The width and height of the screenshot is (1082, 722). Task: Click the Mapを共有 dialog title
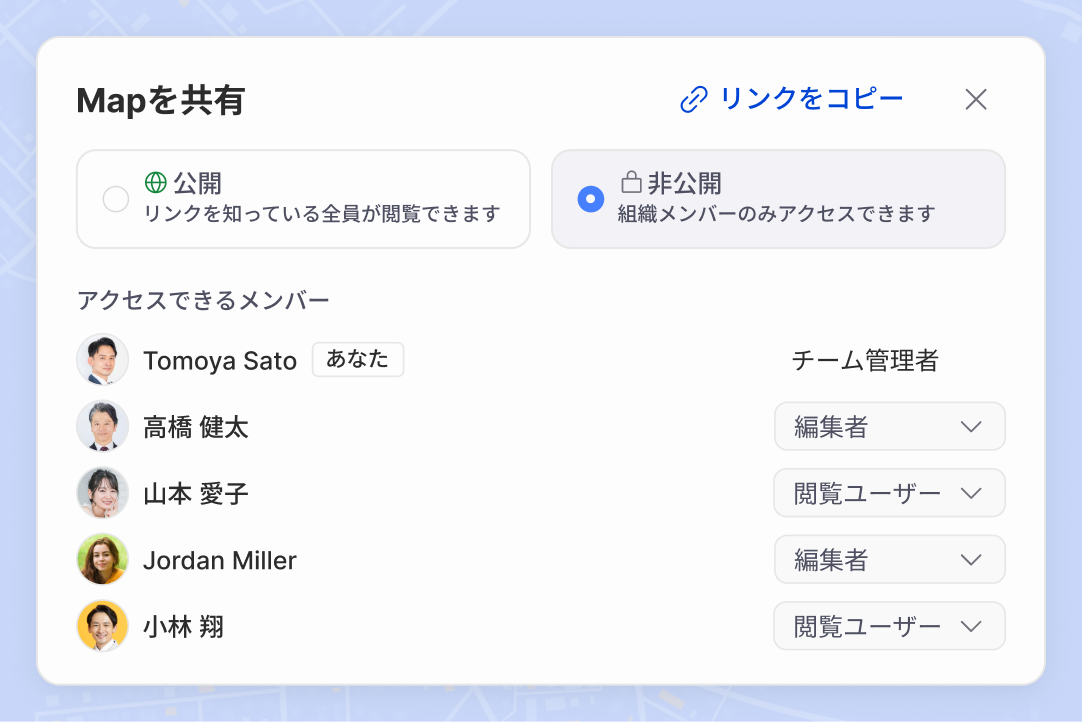pyautogui.click(x=160, y=100)
